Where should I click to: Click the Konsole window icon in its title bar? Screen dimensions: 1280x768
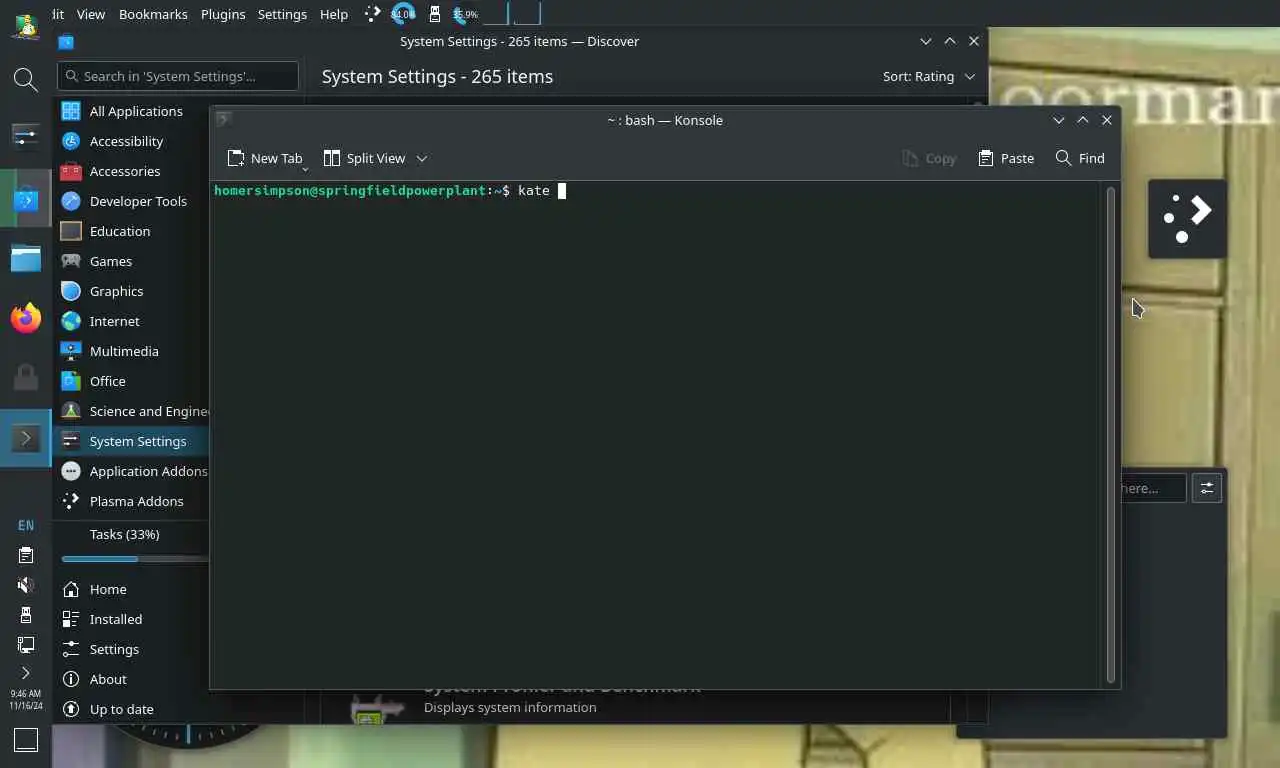pyautogui.click(x=224, y=119)
